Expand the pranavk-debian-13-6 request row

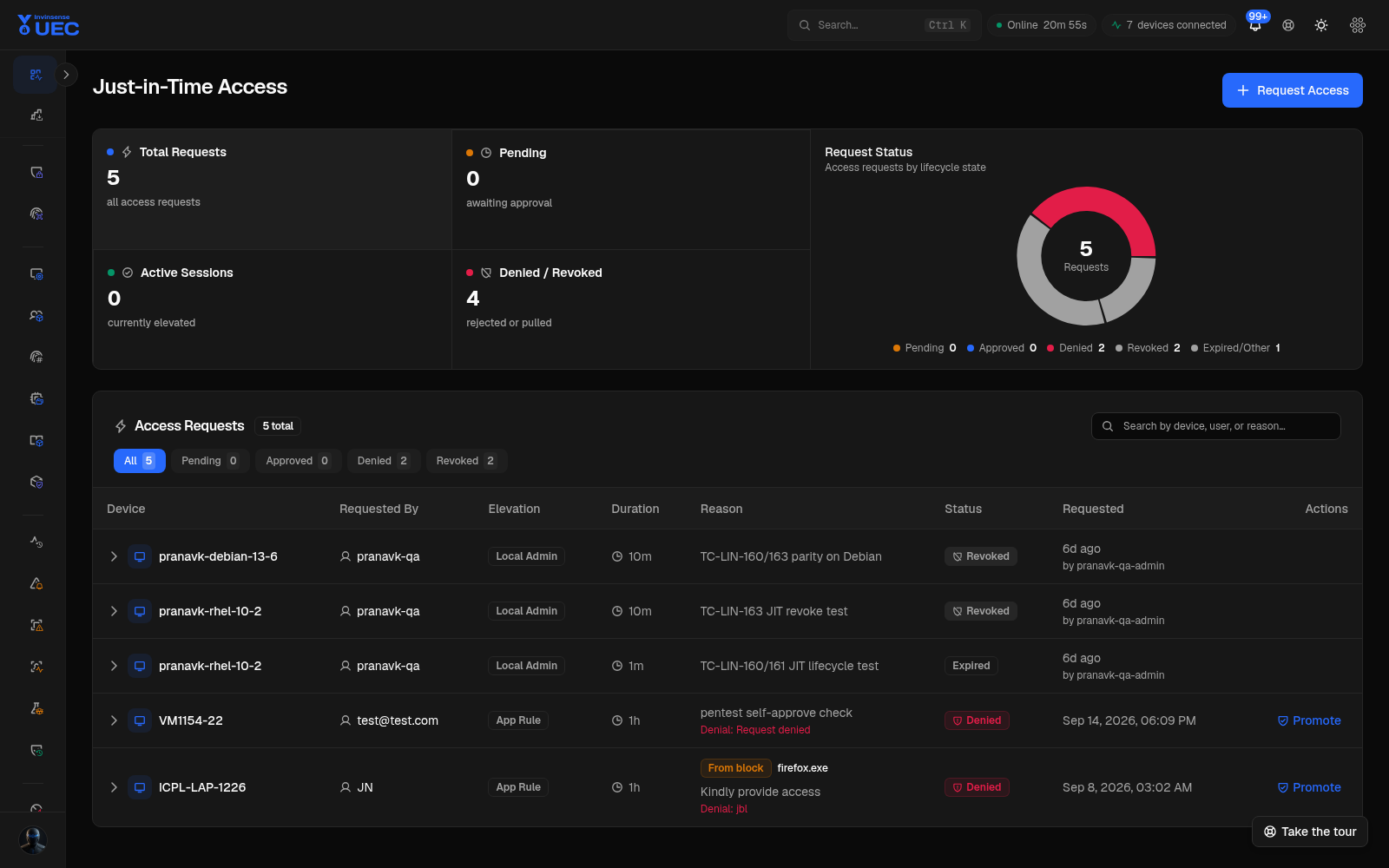(114, 556)
